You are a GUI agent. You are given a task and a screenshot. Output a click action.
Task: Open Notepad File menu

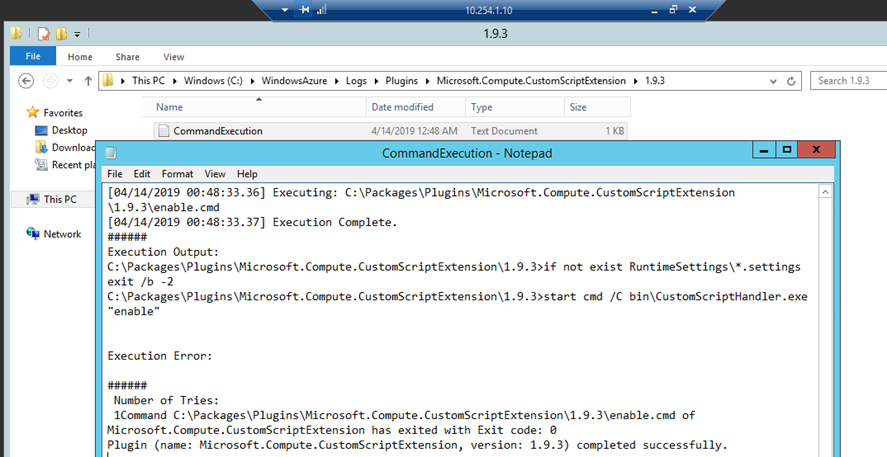point(115,174)
